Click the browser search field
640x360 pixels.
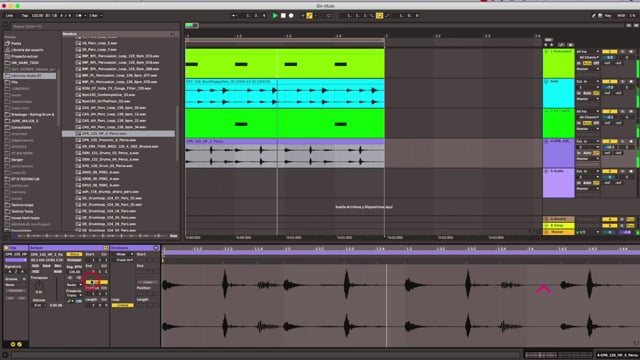point(94,27)
